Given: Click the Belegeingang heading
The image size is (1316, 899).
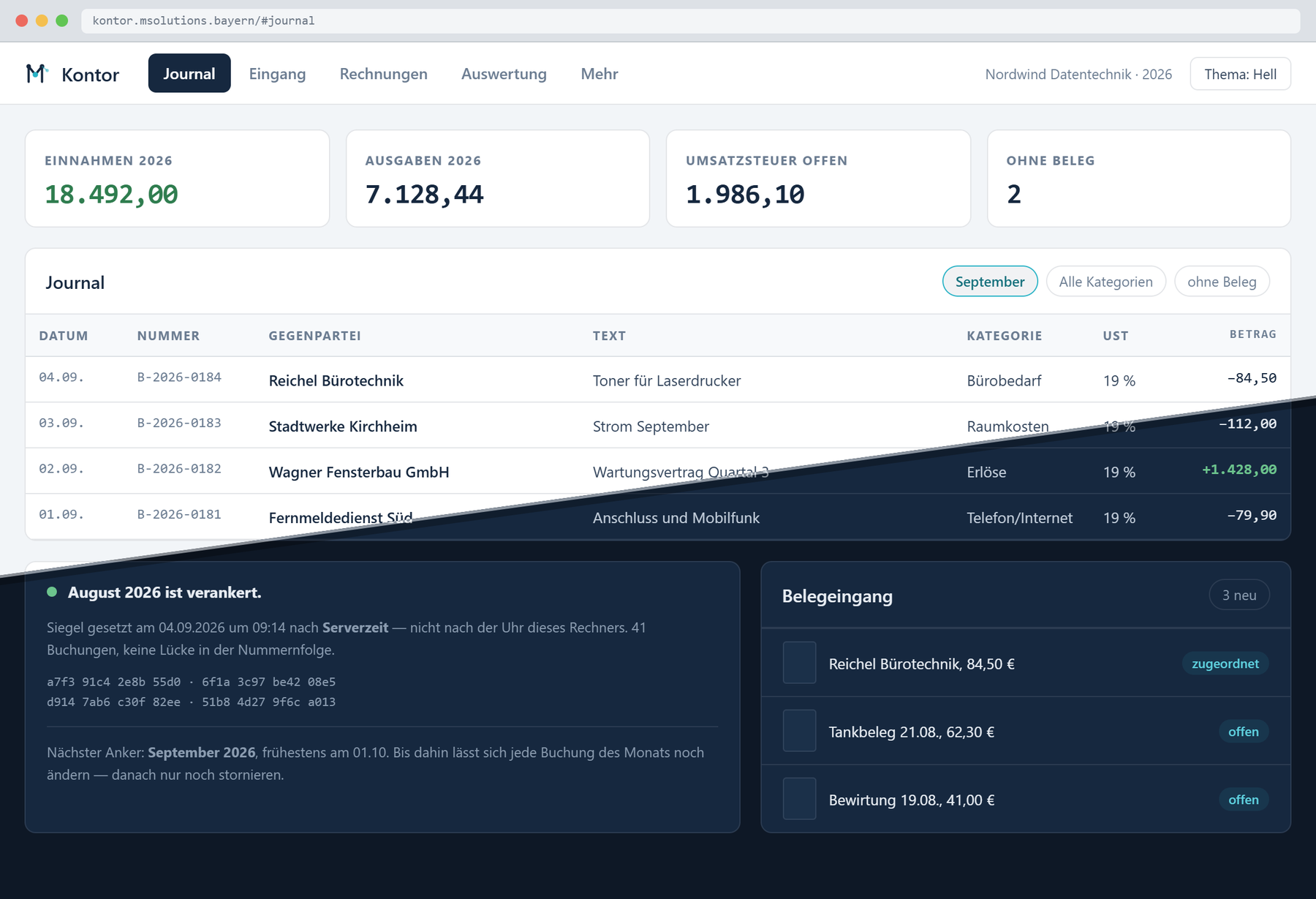Looking at the screenshot, I should point(837,596).
